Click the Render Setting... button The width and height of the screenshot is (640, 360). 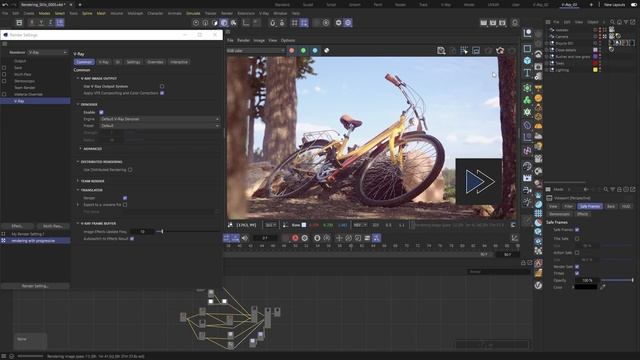pos(35,286)
